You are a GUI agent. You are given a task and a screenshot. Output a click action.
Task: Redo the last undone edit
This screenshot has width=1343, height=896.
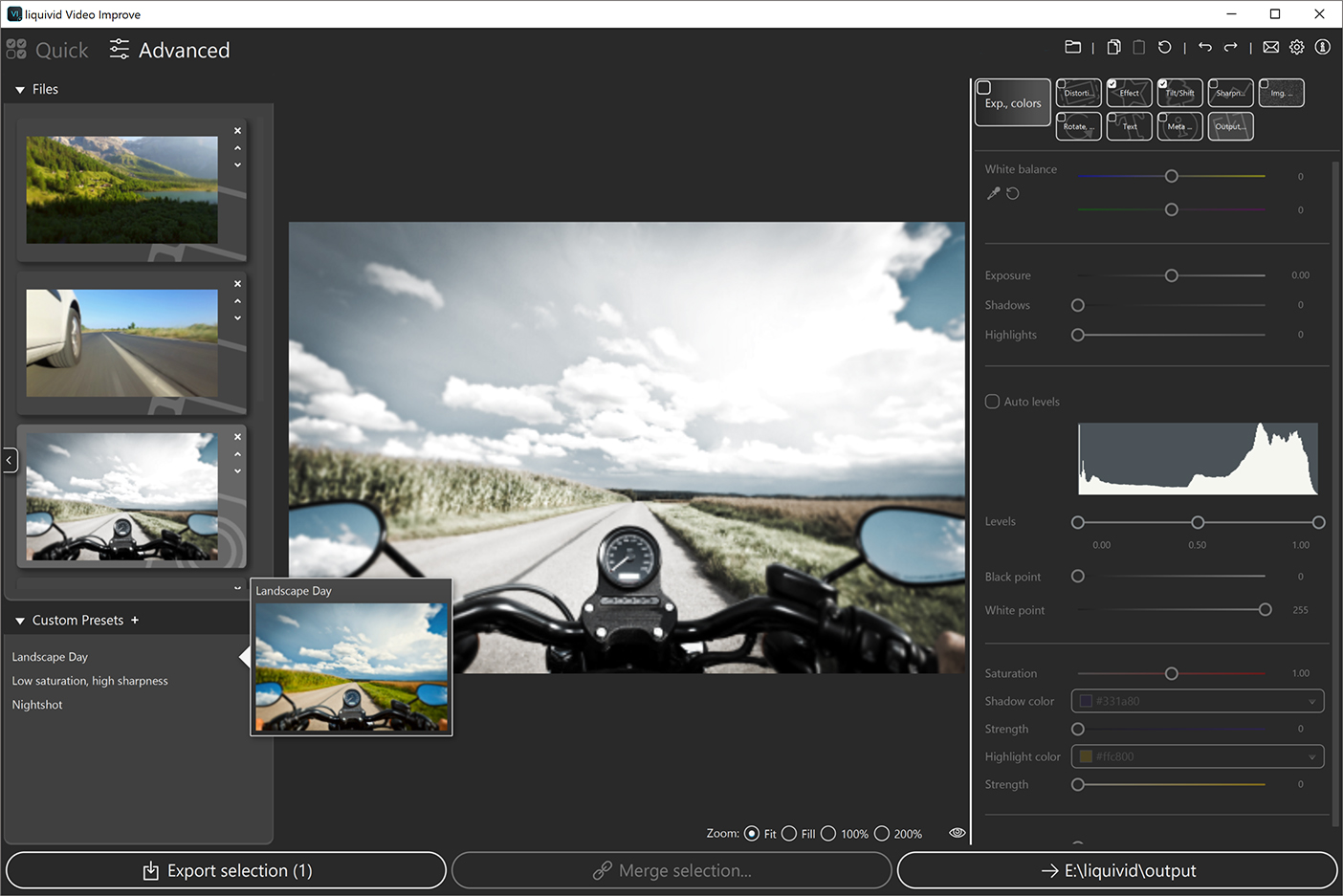click(x=1230, y=46)
